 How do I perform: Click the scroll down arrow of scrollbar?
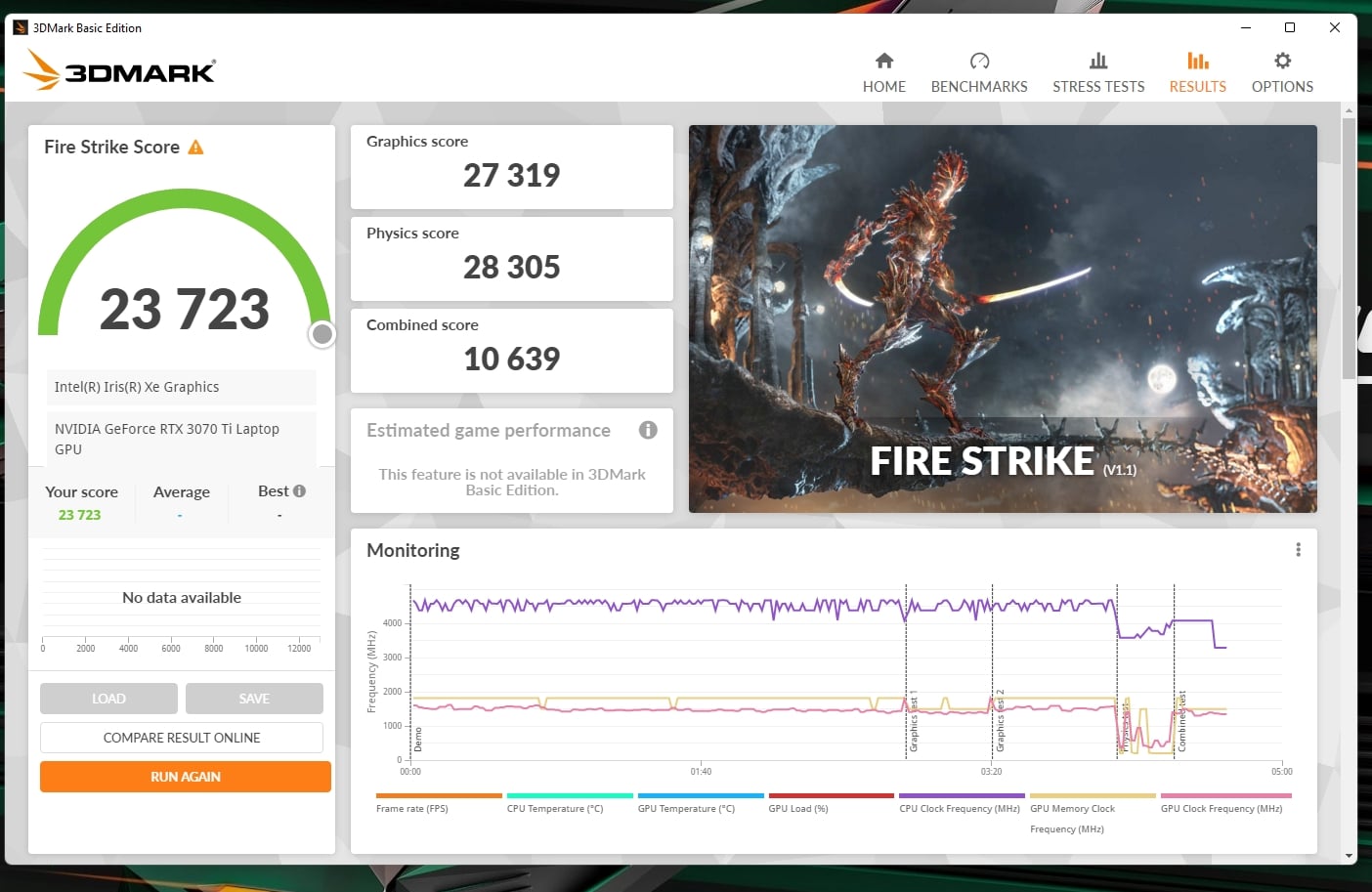(x=1349, y=856)
